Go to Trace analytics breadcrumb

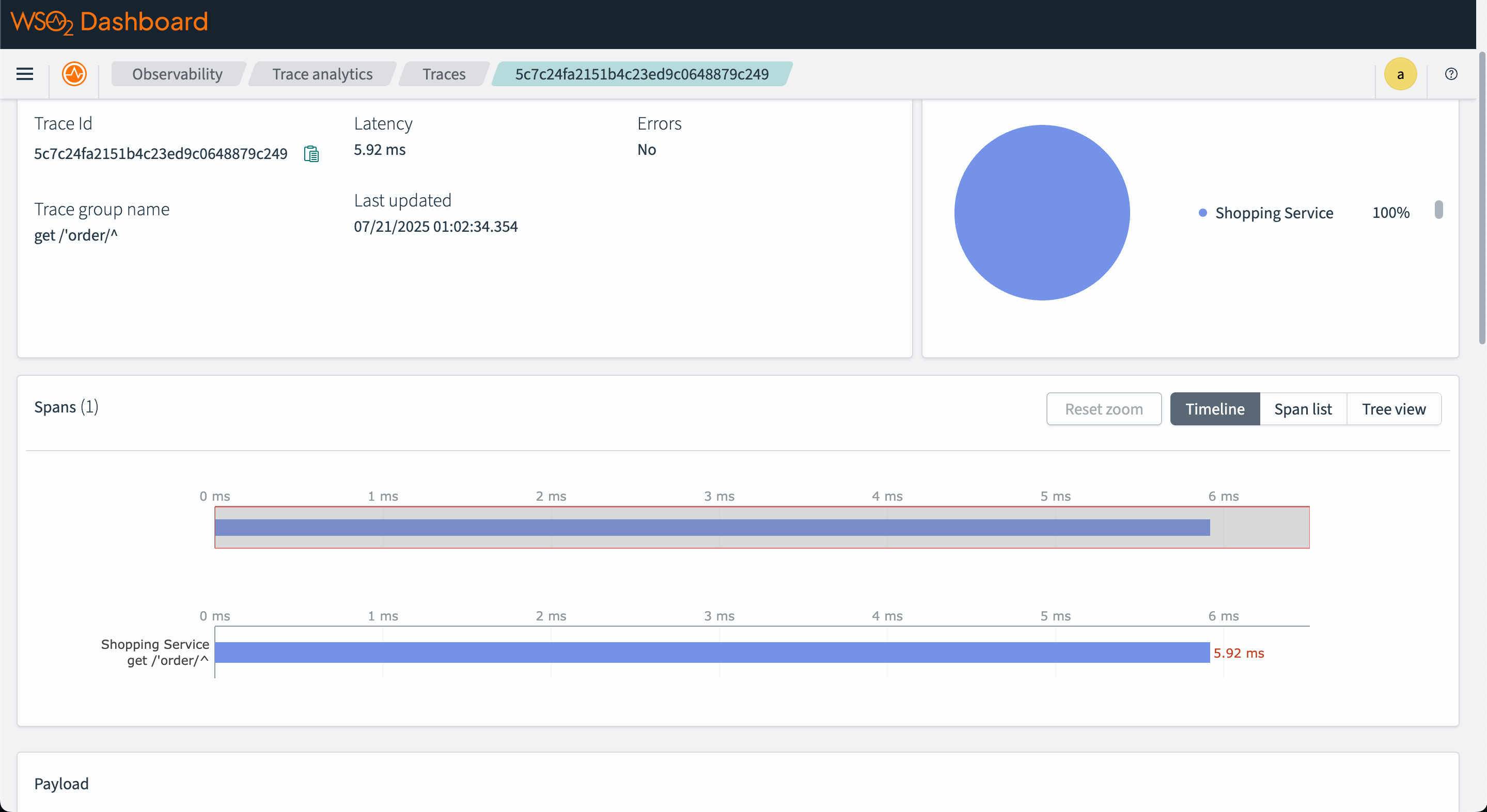click(322, 74)
